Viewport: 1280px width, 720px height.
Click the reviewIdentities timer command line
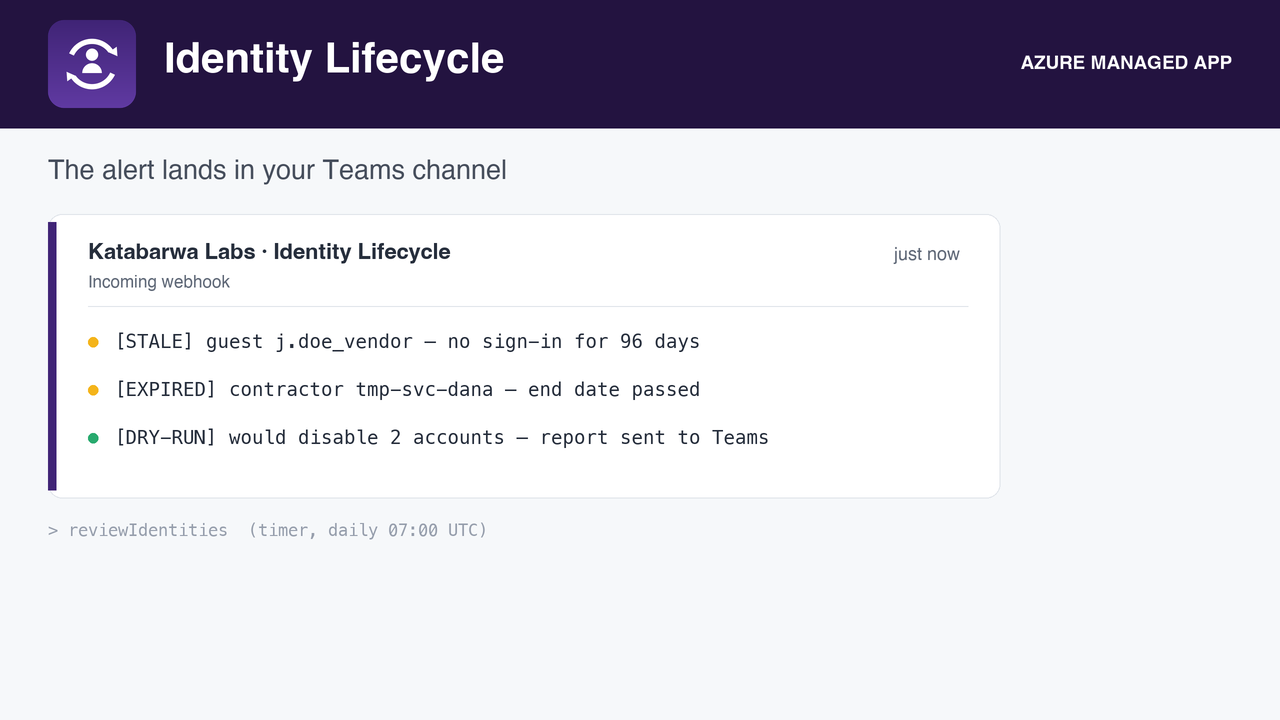268,530
